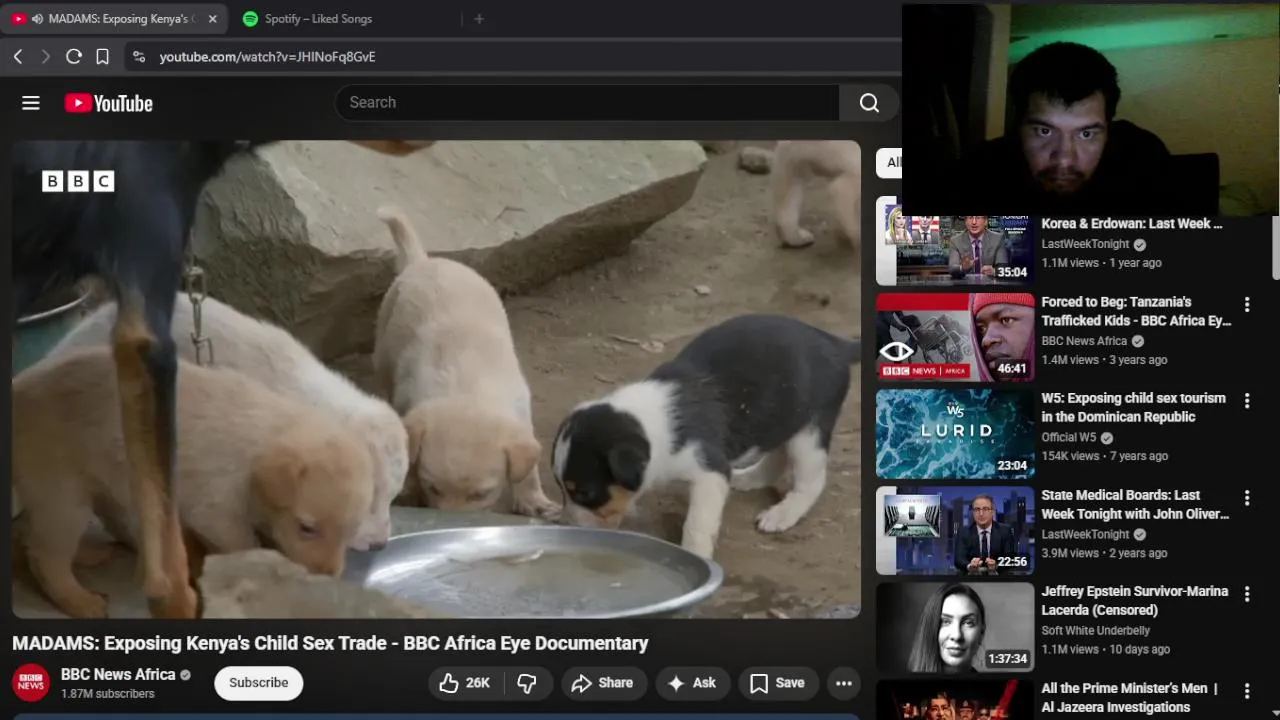The width and height of the screenshot is (1280, 720).
Task: Open options menu for All the Prime Minister's Men
Action: coord(1247,691)
